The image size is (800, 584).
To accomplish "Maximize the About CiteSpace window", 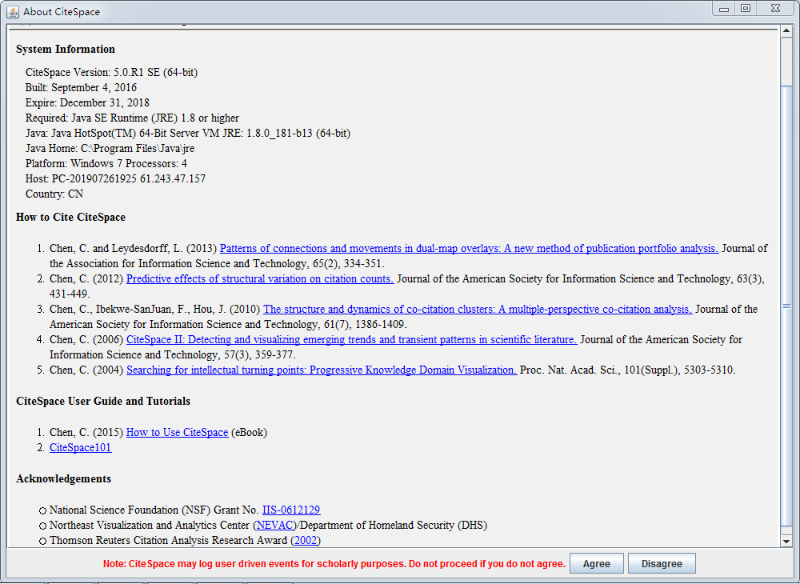I will pos(745,9).
